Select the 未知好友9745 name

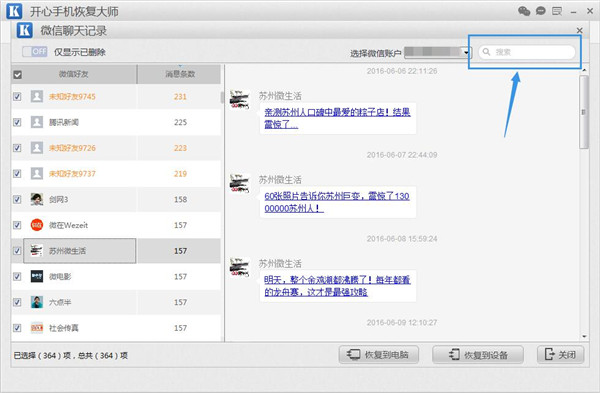(72, 96)
